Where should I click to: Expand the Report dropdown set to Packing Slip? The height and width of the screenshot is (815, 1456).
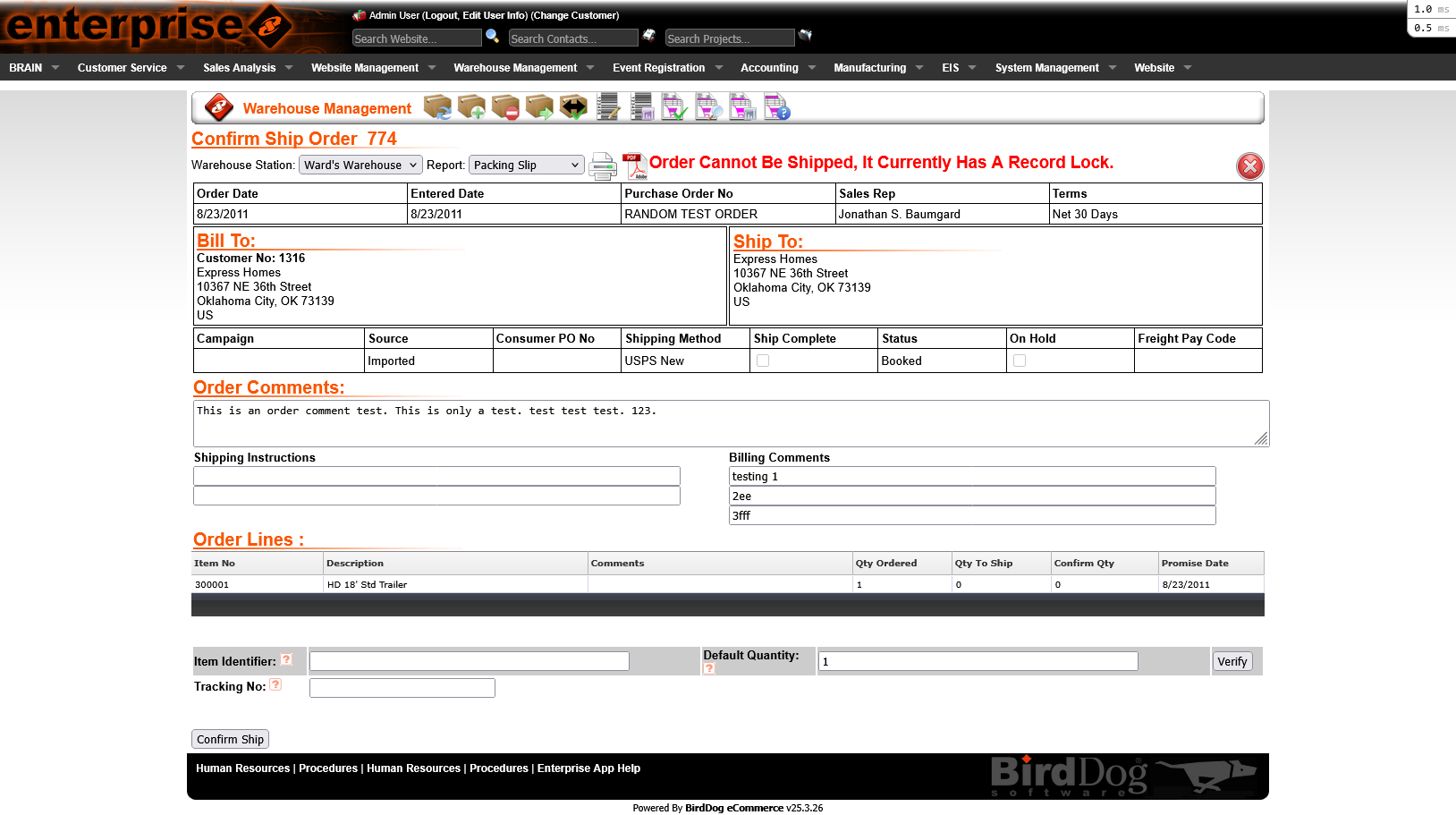[x=526, y=165]
